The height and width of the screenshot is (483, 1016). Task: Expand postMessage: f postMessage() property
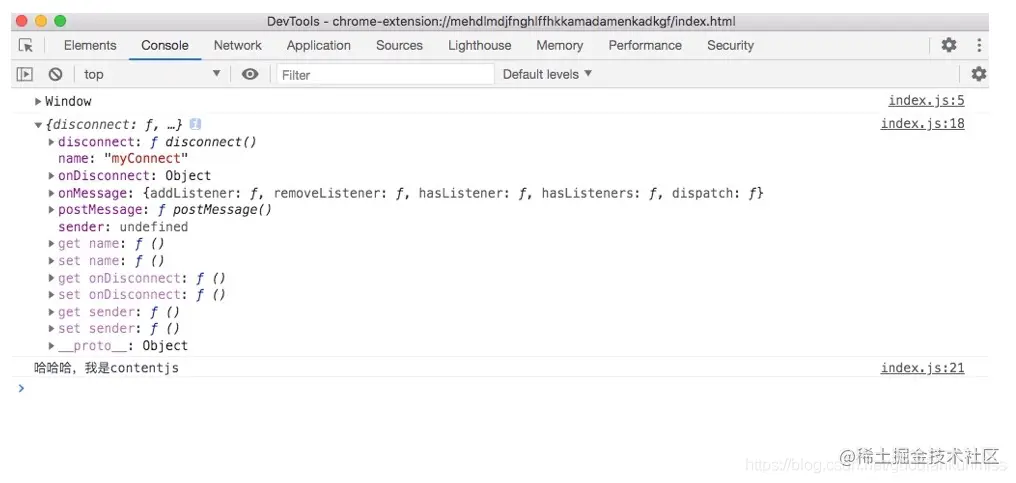point(52,210)
